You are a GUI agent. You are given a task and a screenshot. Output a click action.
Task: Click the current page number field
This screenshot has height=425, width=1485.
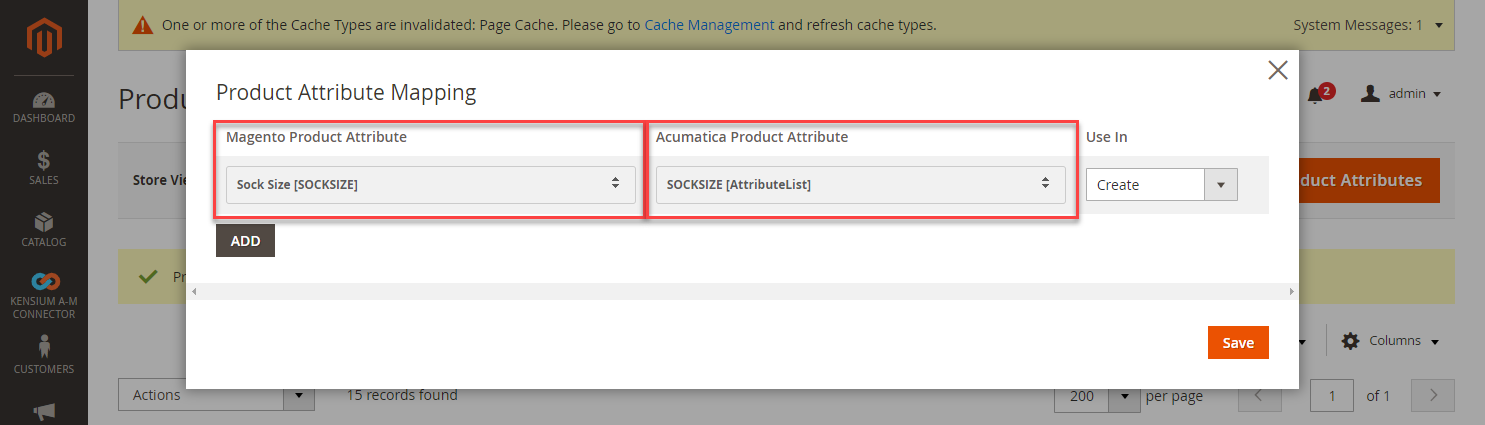click(x=1333, y=396)
